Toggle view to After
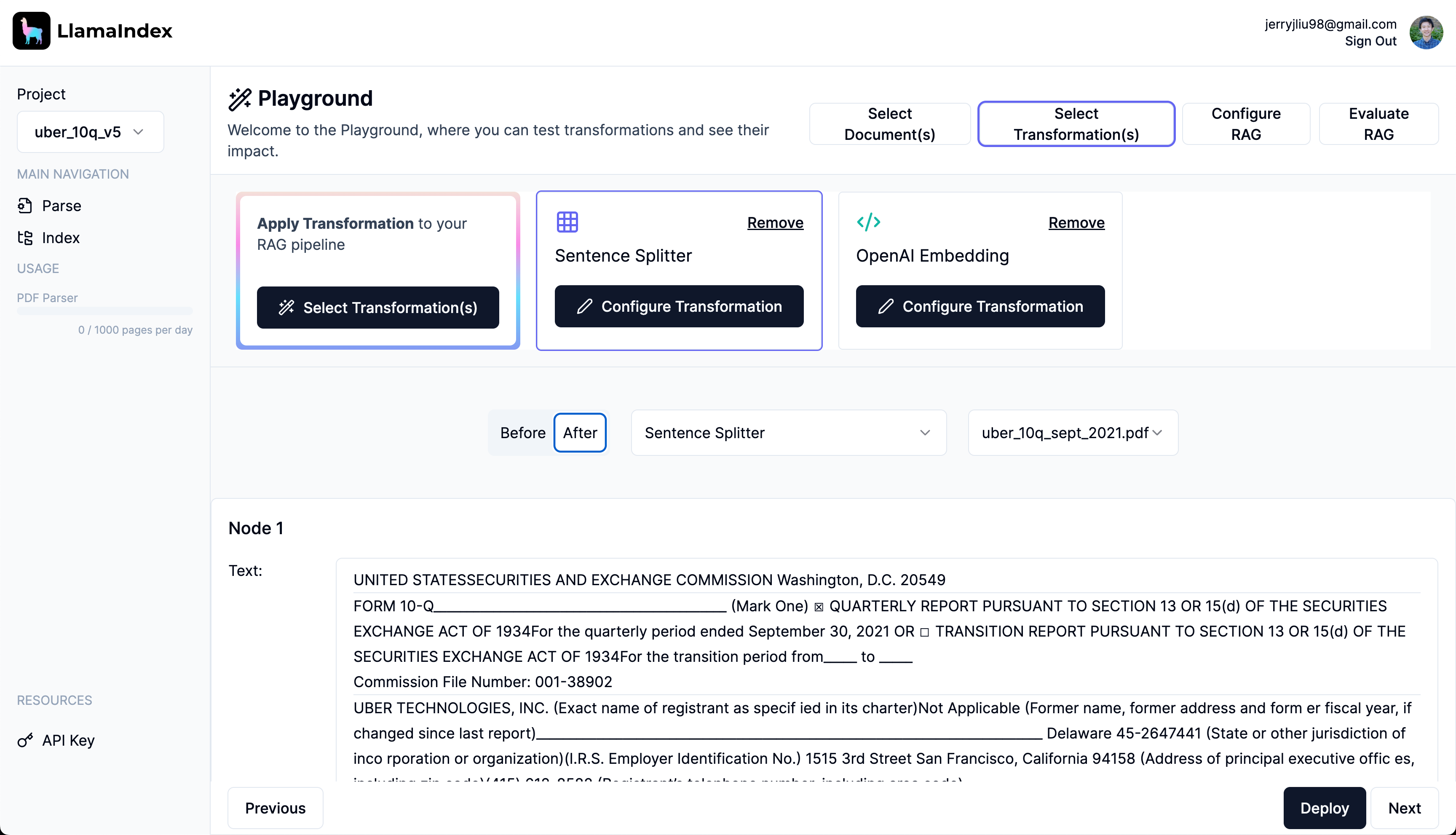1456x835 pixels. click(580, 432)
